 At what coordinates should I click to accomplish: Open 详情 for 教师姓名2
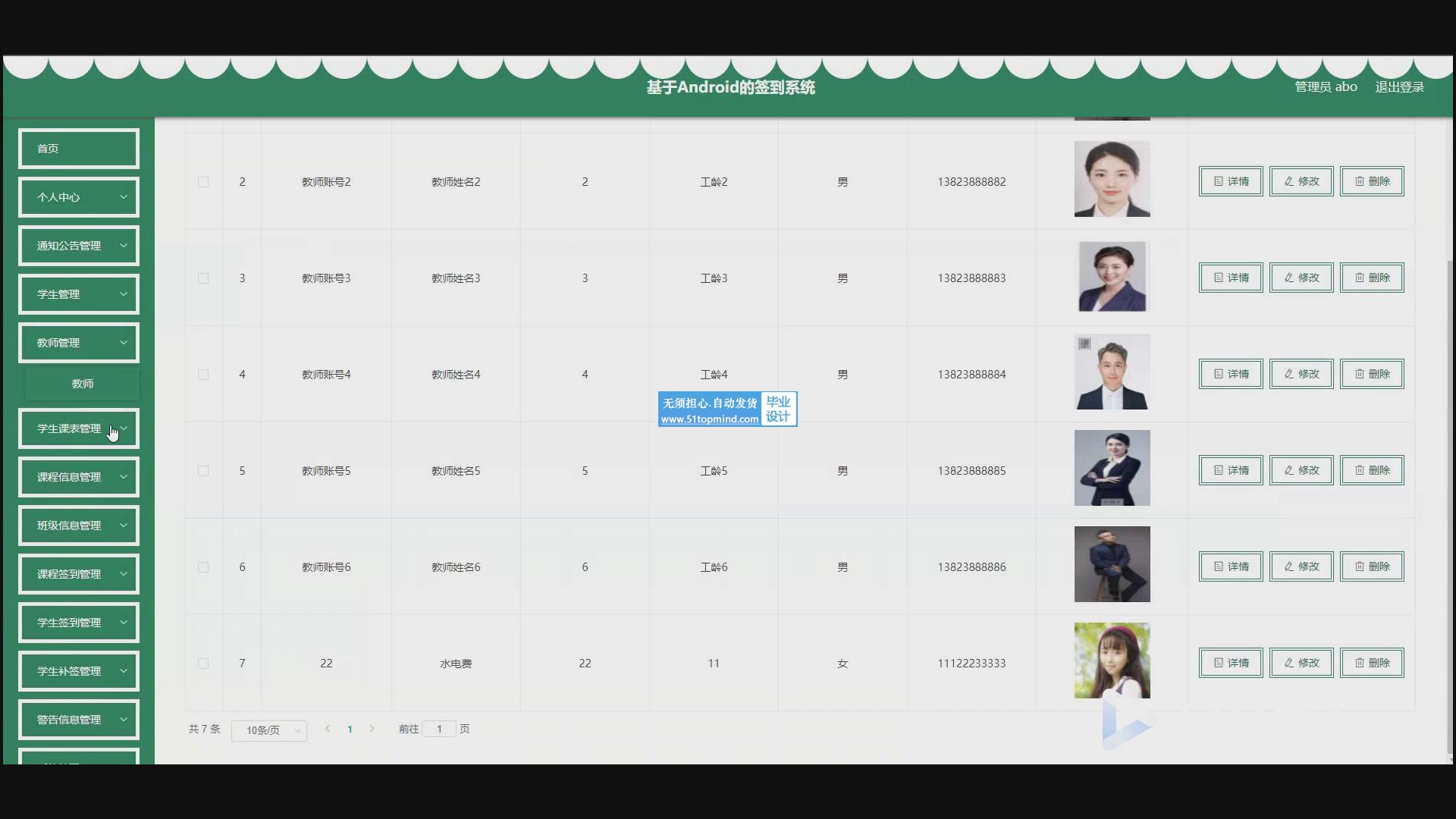pyautogui.click(x=1231, y=181)
